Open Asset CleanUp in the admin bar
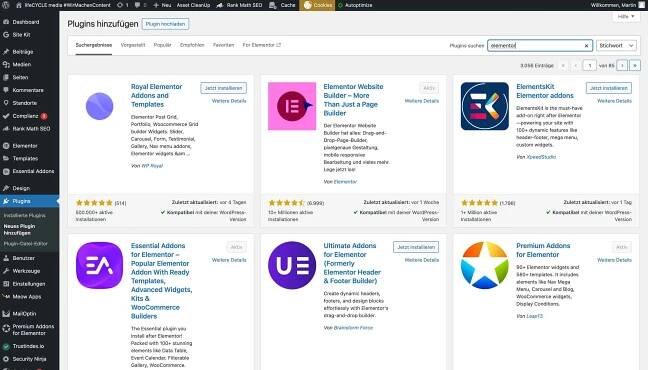This screenshot has height=370, width=648. [193, 5]
